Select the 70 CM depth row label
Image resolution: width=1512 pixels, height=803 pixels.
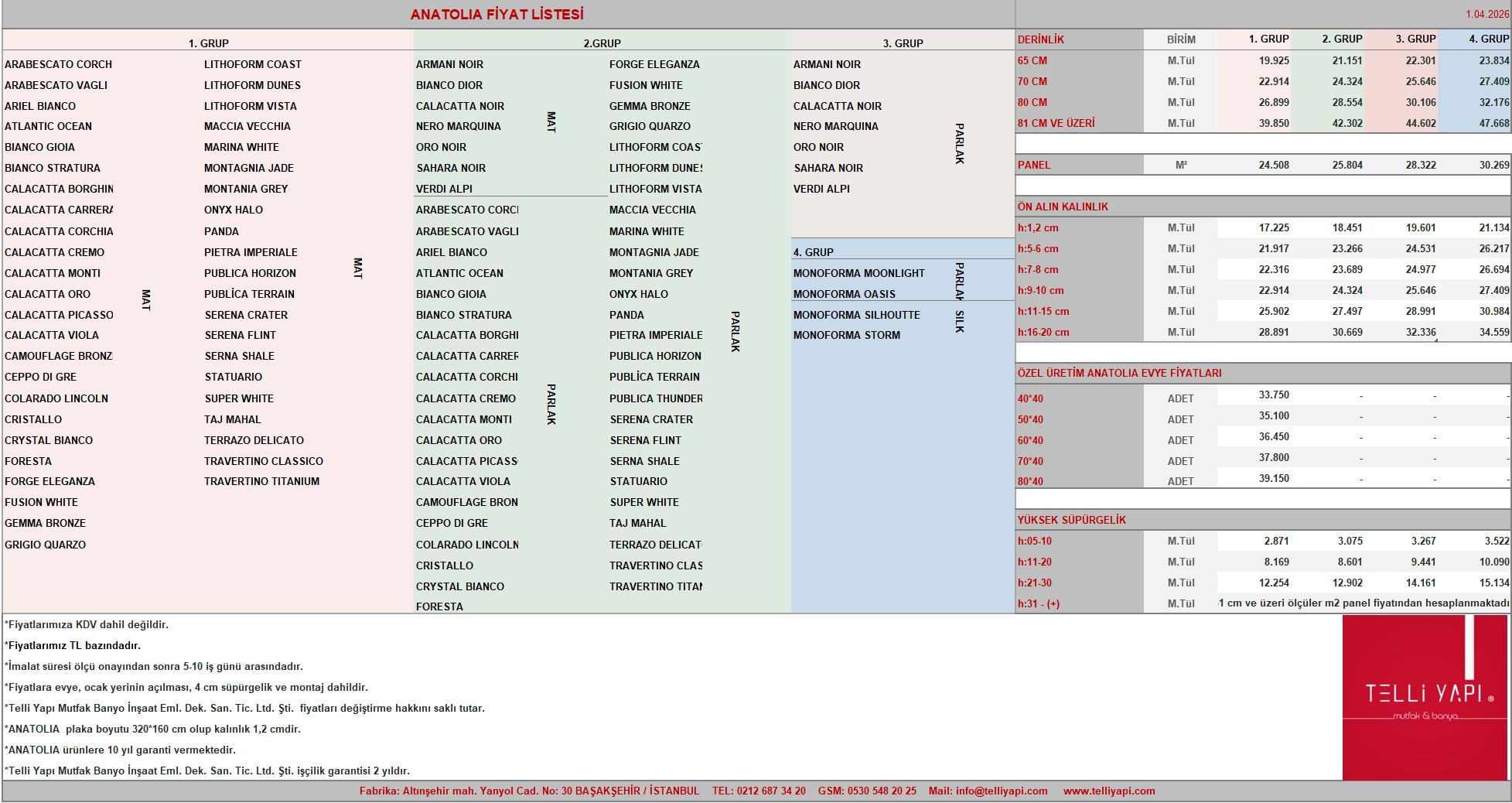[x=1032, y=81]
